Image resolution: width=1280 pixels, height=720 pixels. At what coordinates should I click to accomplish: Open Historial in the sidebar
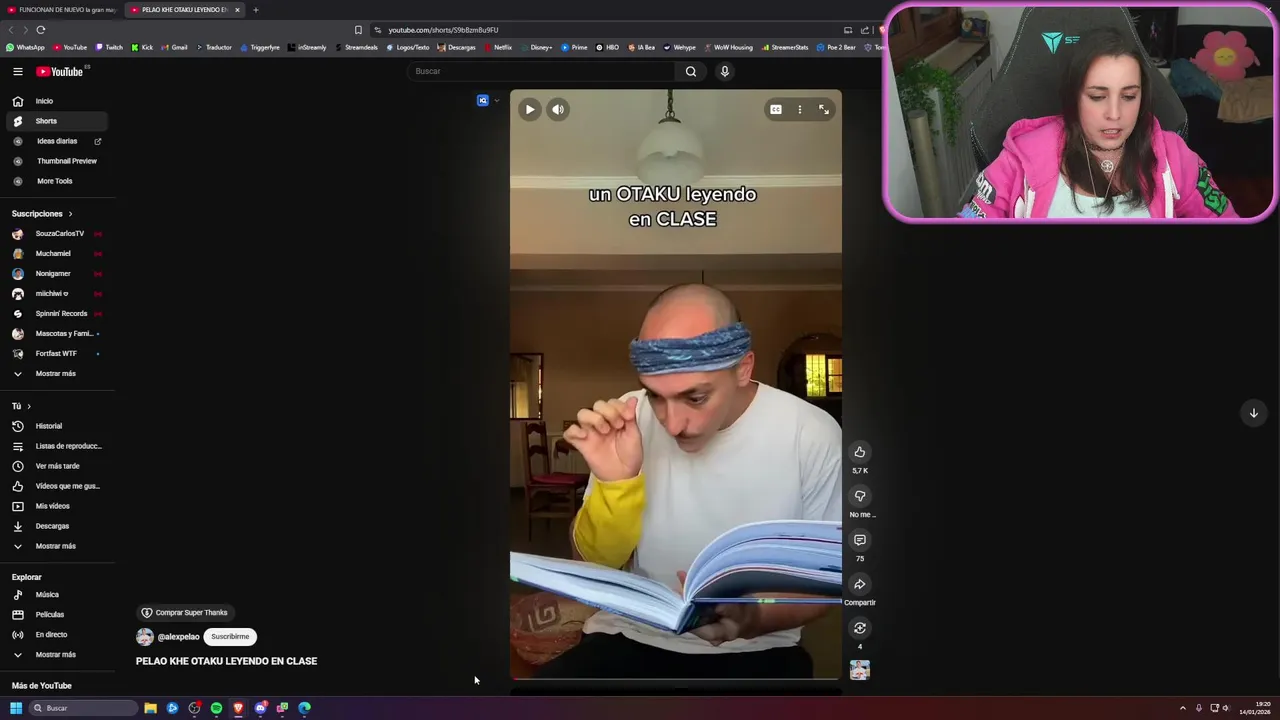click(56, 426)
